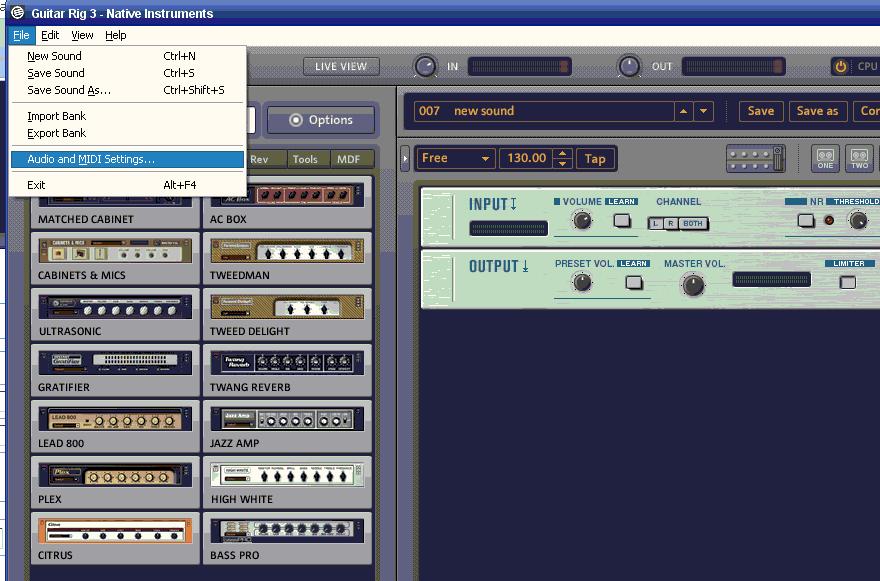Toggle the input Volume LEARN button

pyautogui.click(x=622, y=220)
